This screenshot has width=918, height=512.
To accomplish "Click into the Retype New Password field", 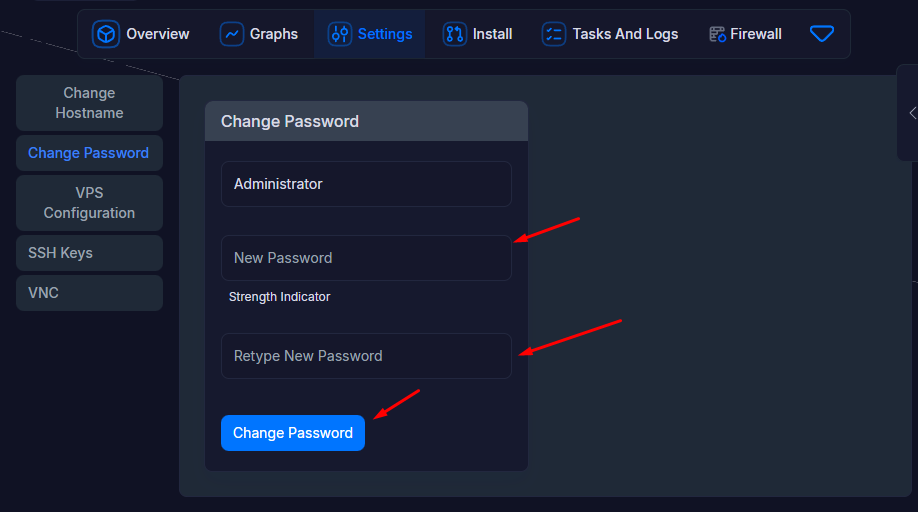I will pos(366,356).
